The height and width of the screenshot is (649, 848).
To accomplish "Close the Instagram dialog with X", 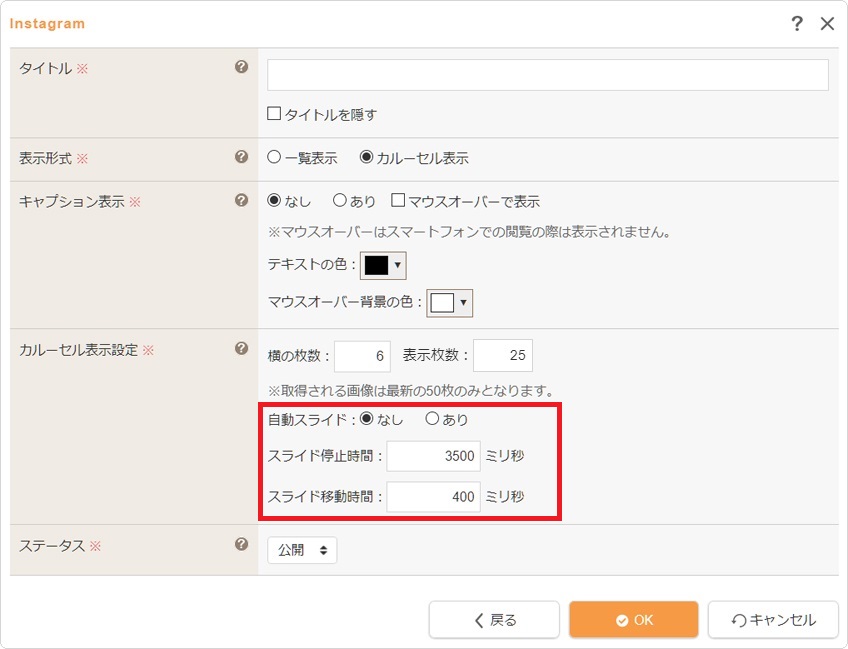I will click(x=827, y=23).
